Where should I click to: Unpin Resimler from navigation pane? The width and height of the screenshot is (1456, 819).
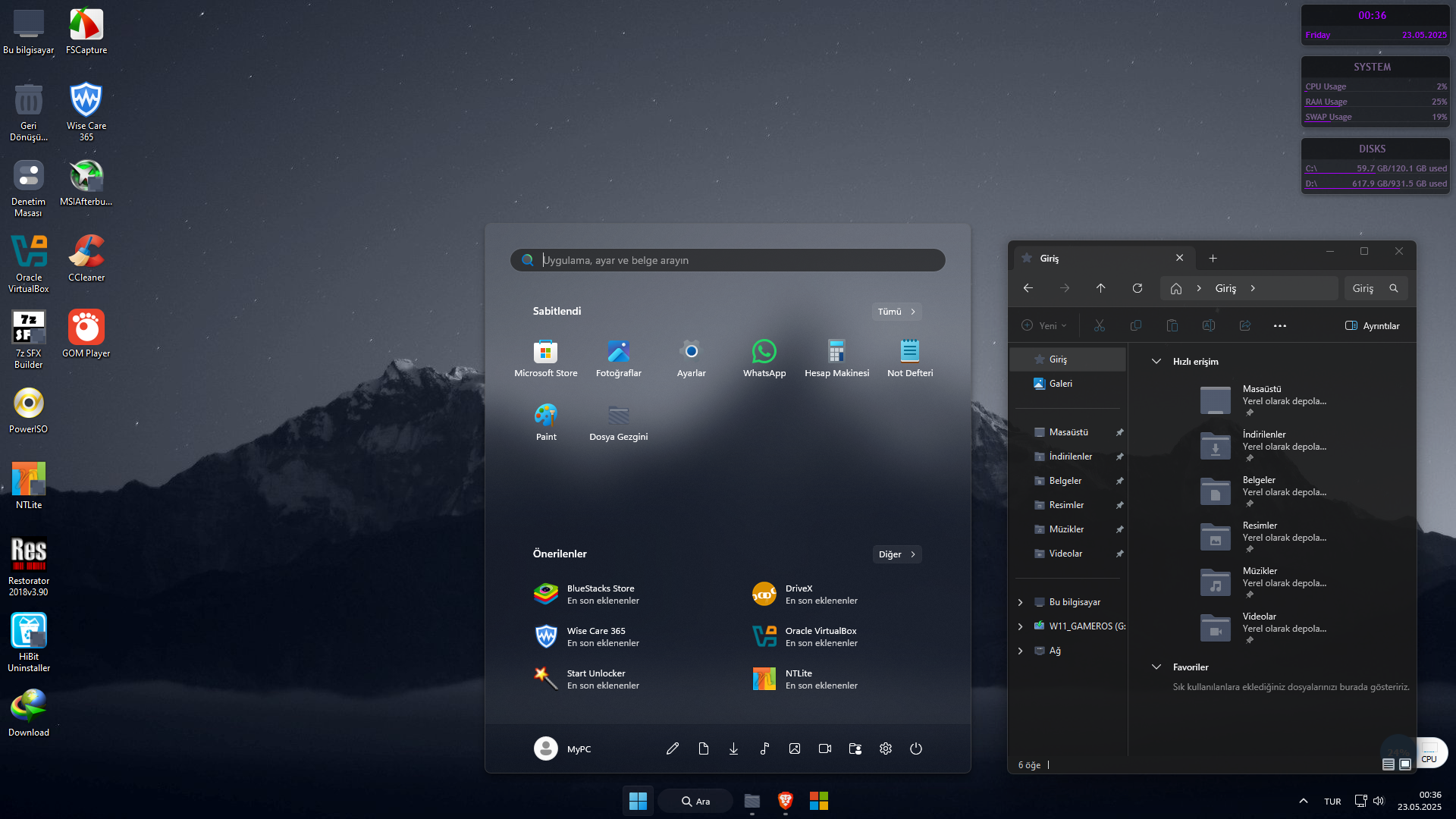pos(1119,505)
